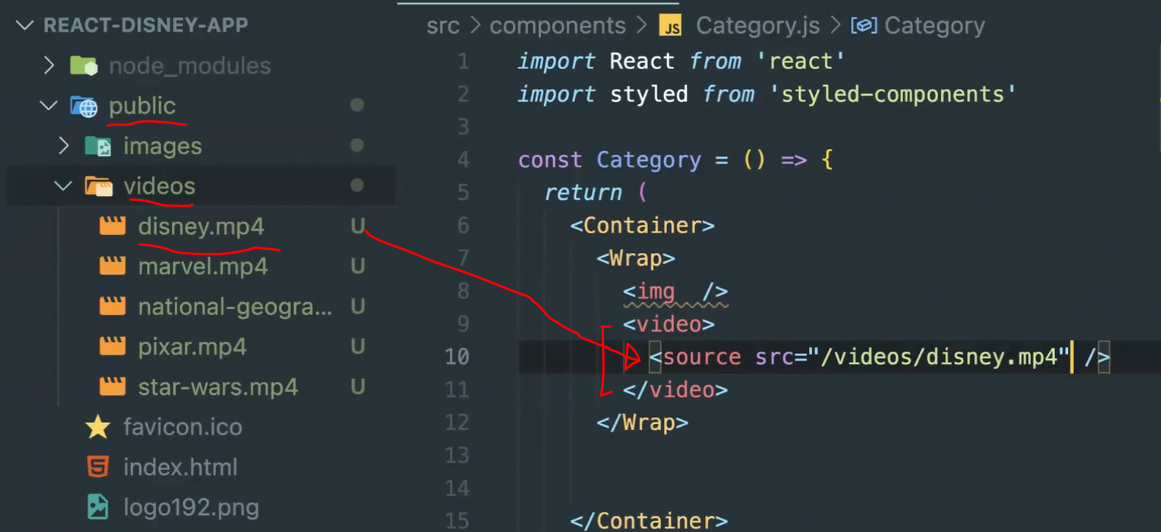
Task: Collapse the videos folder chevron
Action: [64, 186]
